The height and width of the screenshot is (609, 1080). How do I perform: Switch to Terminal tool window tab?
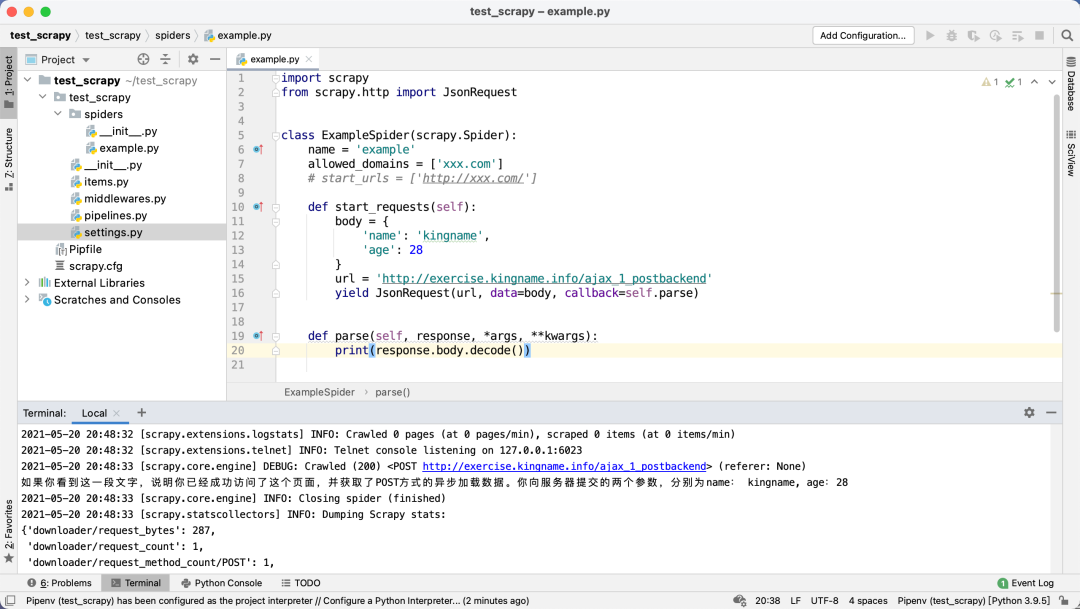point(136,583)
